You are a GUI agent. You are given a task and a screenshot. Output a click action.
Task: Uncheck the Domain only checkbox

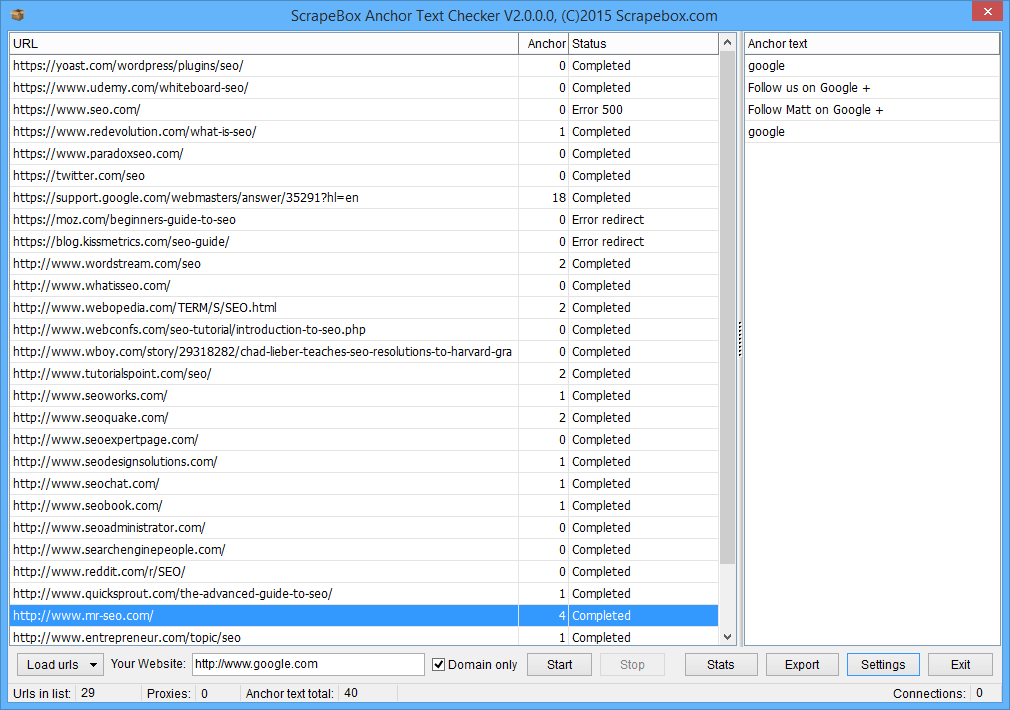(439, 665)
